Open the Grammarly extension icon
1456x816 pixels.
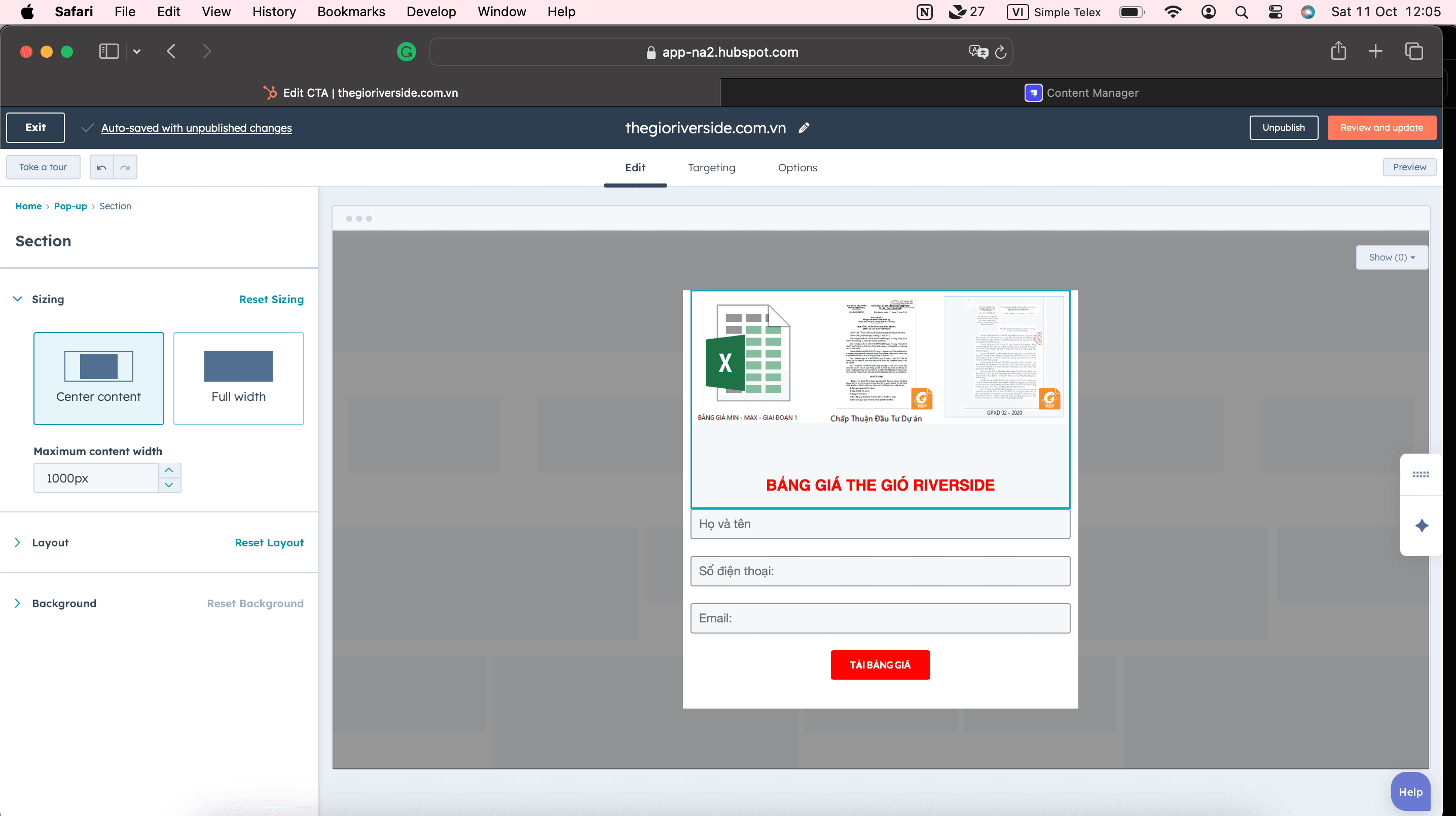point(406,52)
